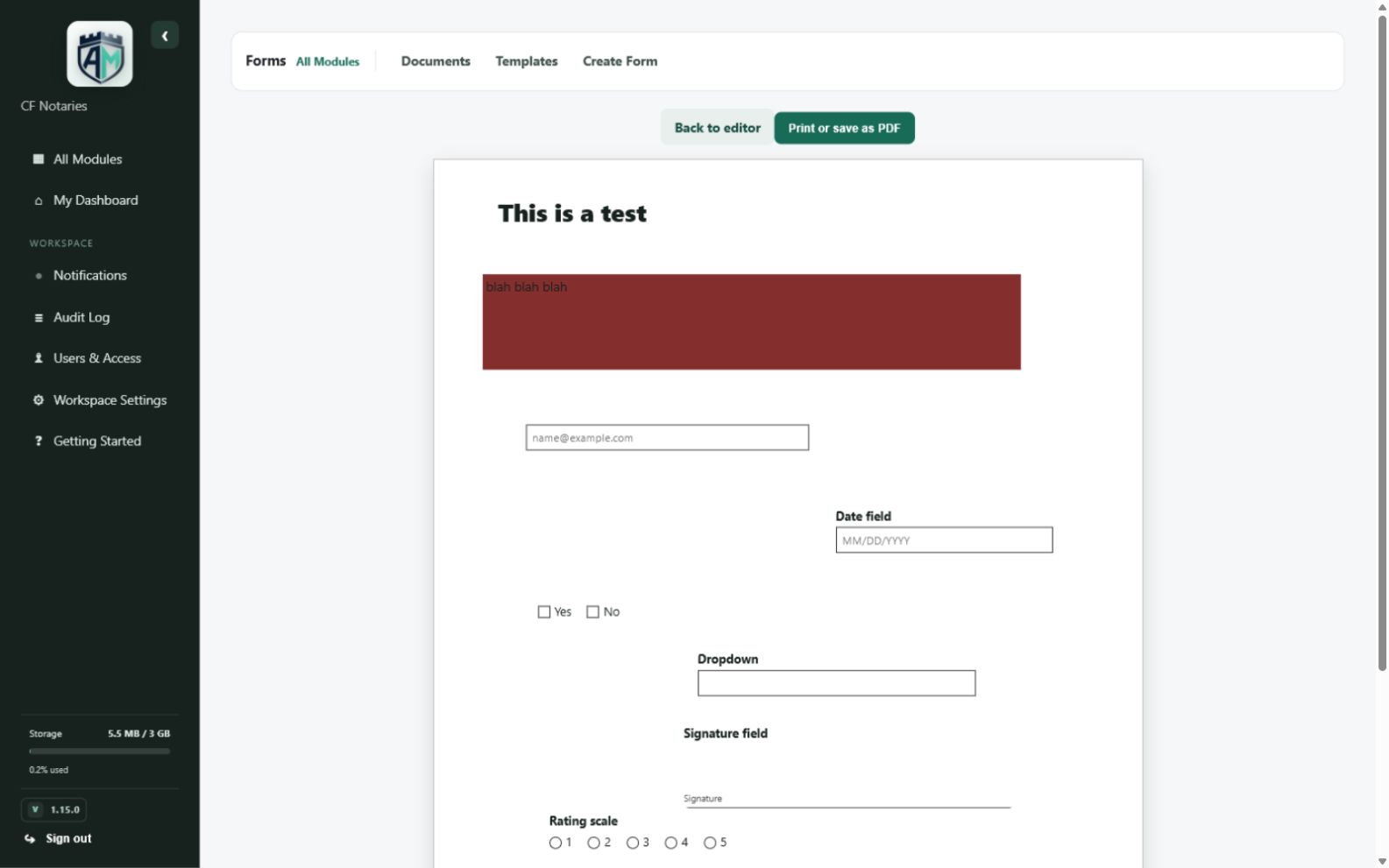Click the version 1.15.0 badge
This screenshot has width=1389, height=868.
[x=54, y=810]
